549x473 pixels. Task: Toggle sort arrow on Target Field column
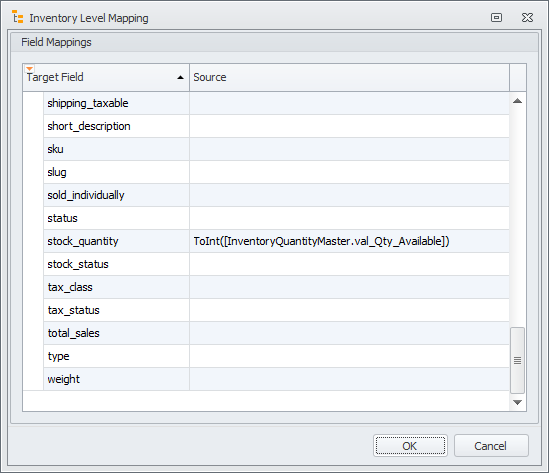pos(180,77)
